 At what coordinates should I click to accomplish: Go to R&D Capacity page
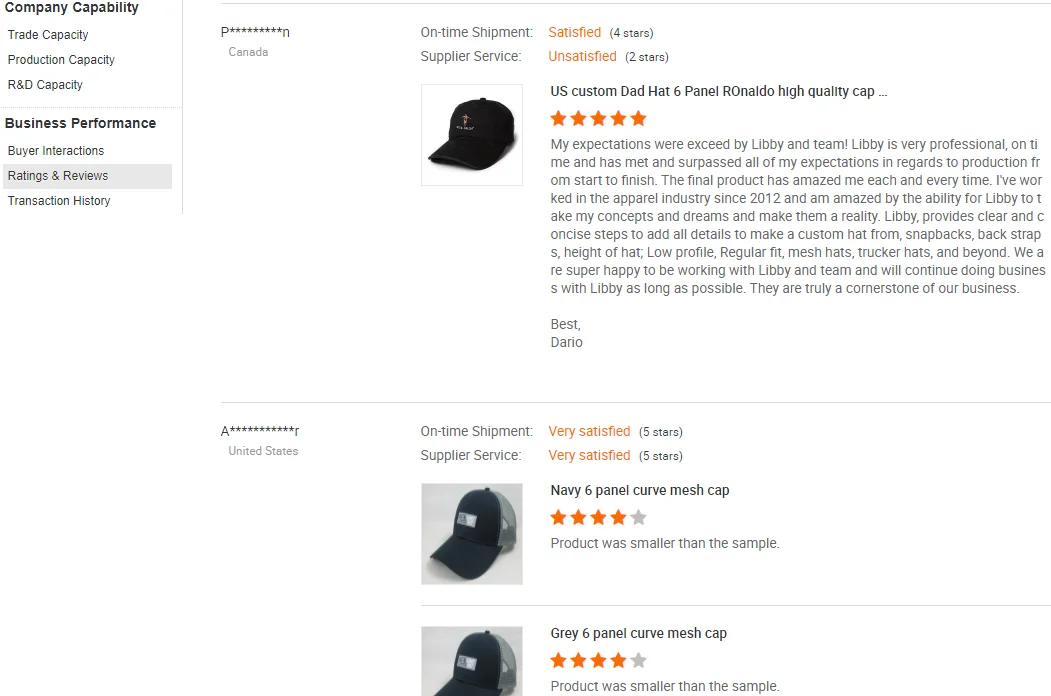coord(45,84)
